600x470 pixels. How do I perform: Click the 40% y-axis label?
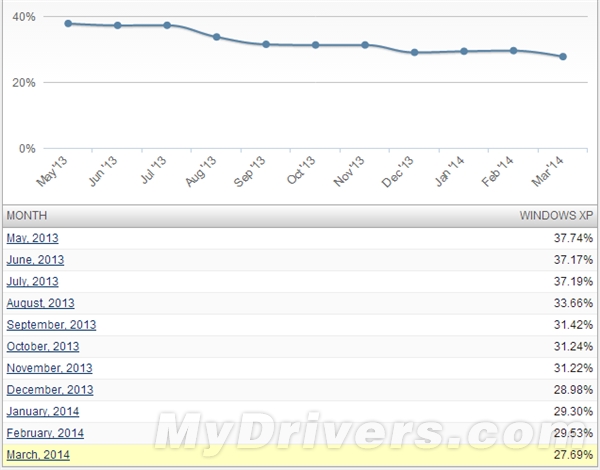click(x=24, y=17)
